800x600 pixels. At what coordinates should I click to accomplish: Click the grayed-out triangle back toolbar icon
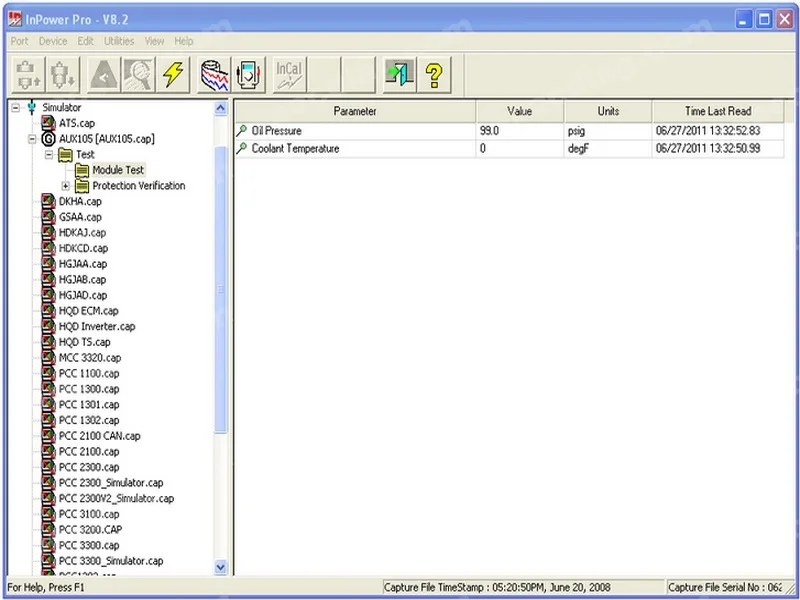104,74
